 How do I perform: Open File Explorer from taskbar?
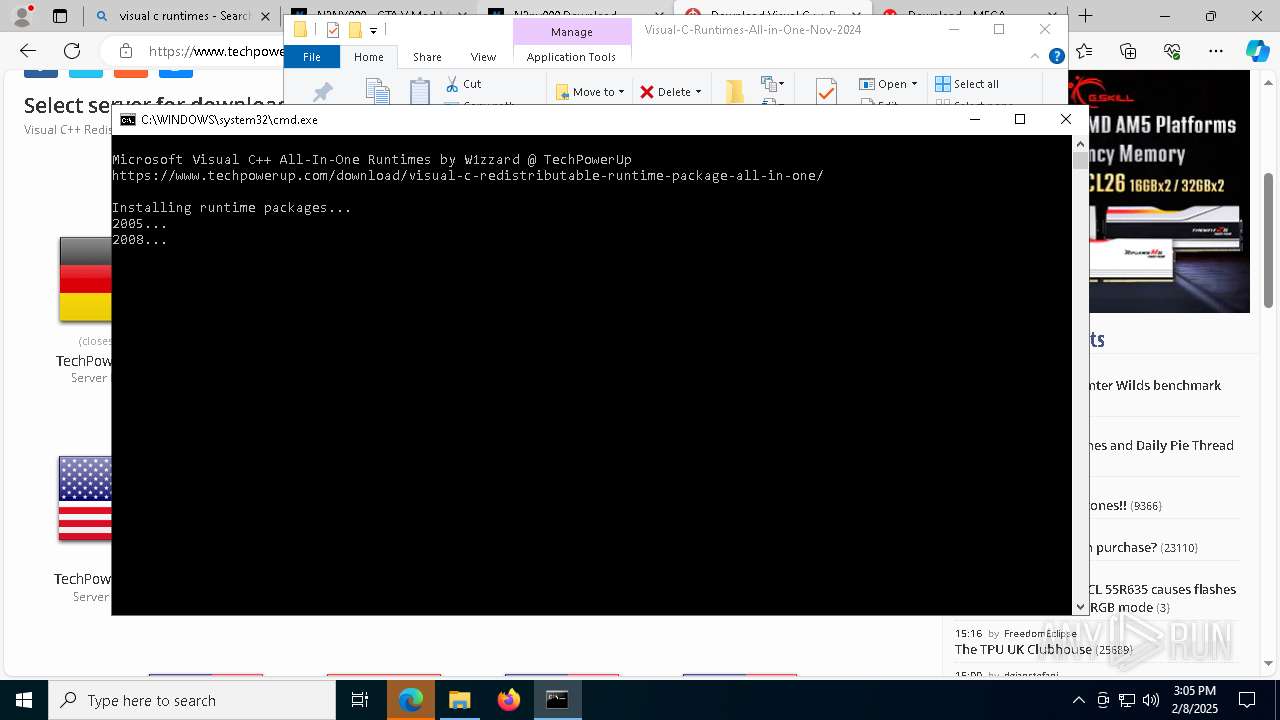coord(459,700)
